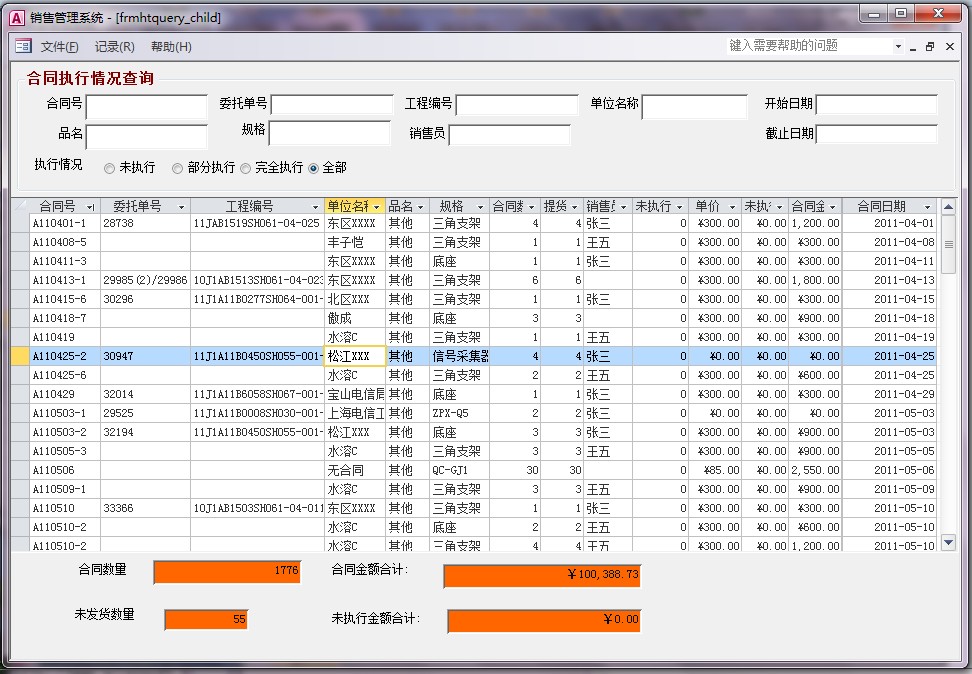Select cell ZPX-Q5 in 规格 column
The image size is (972, 674).
[459, 414]
